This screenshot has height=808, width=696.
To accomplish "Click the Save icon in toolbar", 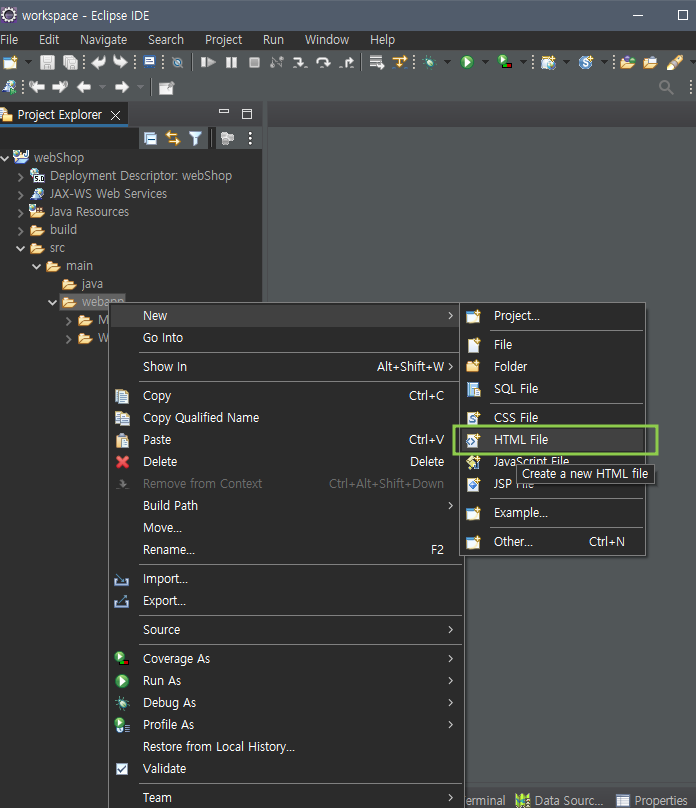I will pyautogui.click(x=47, y=62).
